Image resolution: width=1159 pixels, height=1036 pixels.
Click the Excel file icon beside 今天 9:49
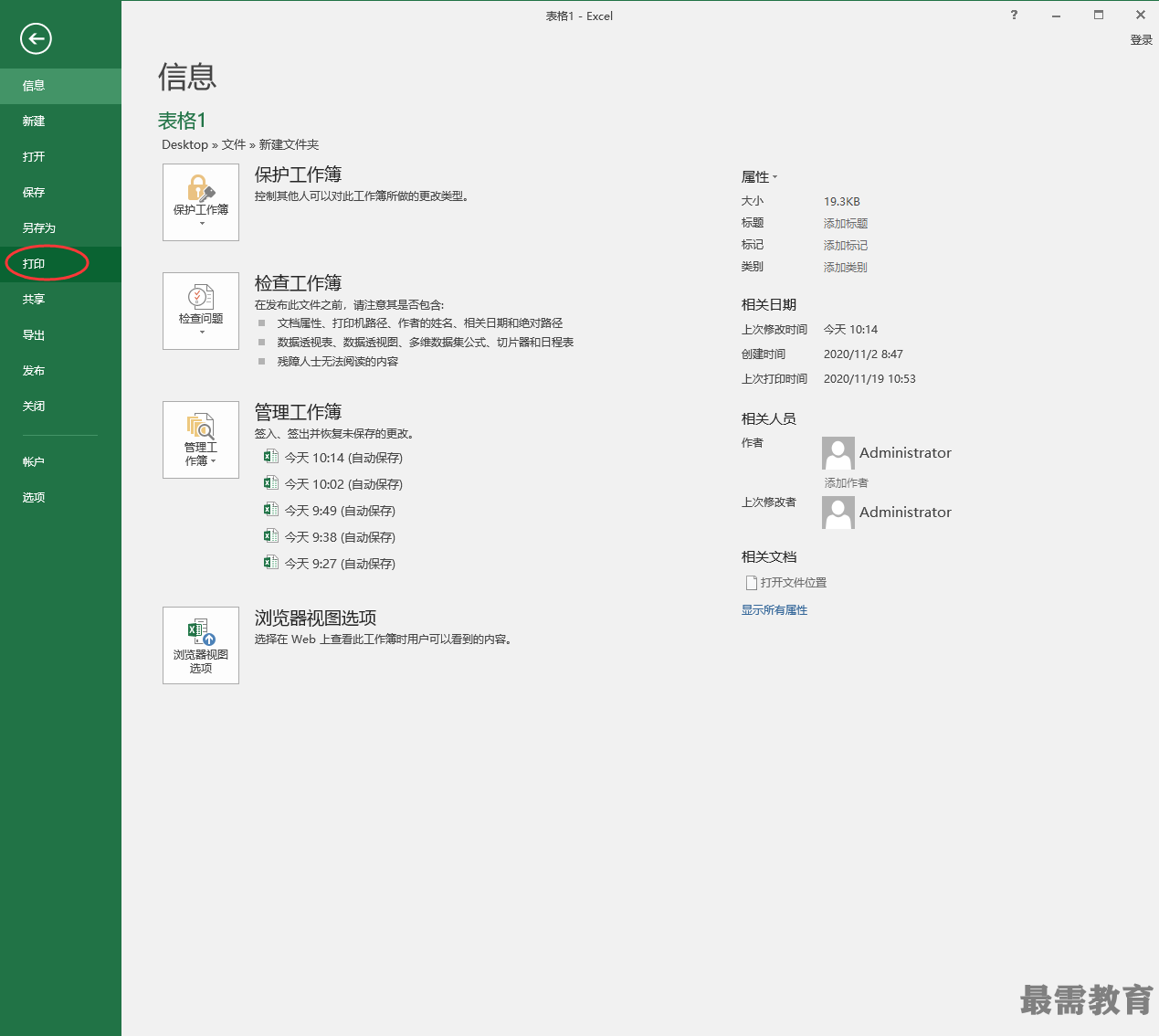[x=270, y=510]
